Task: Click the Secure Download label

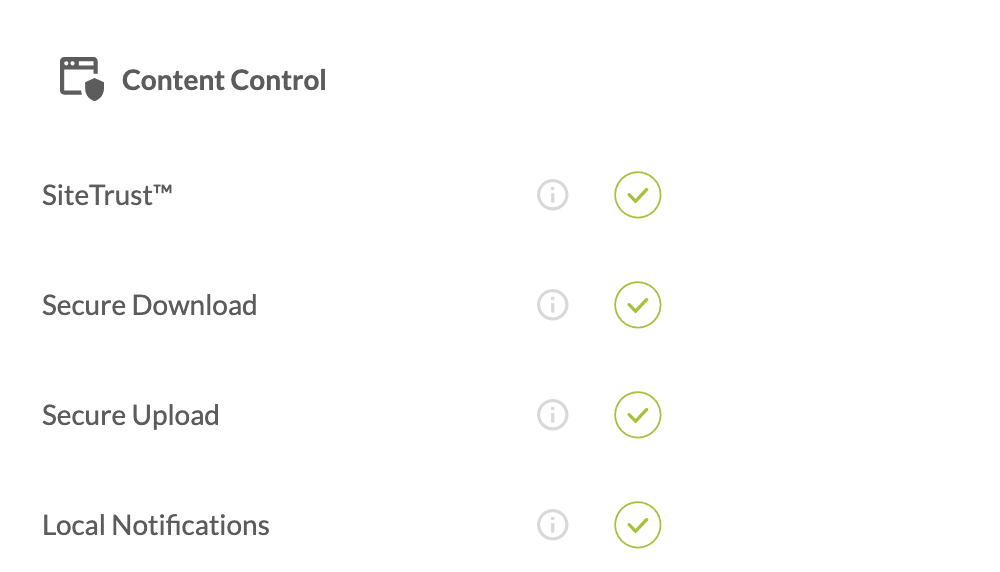Action: pos(149,305)
